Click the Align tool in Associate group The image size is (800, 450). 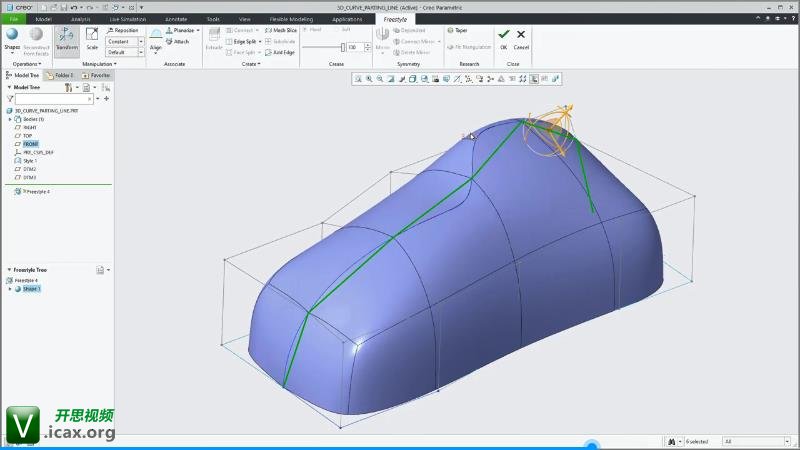(x=155, y=38)
